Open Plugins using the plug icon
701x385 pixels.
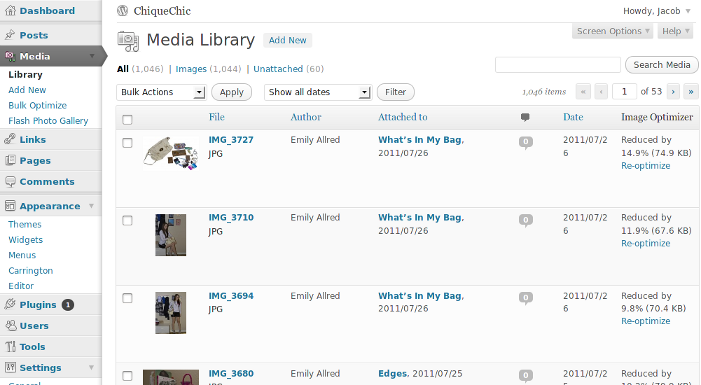click(10, 305)
